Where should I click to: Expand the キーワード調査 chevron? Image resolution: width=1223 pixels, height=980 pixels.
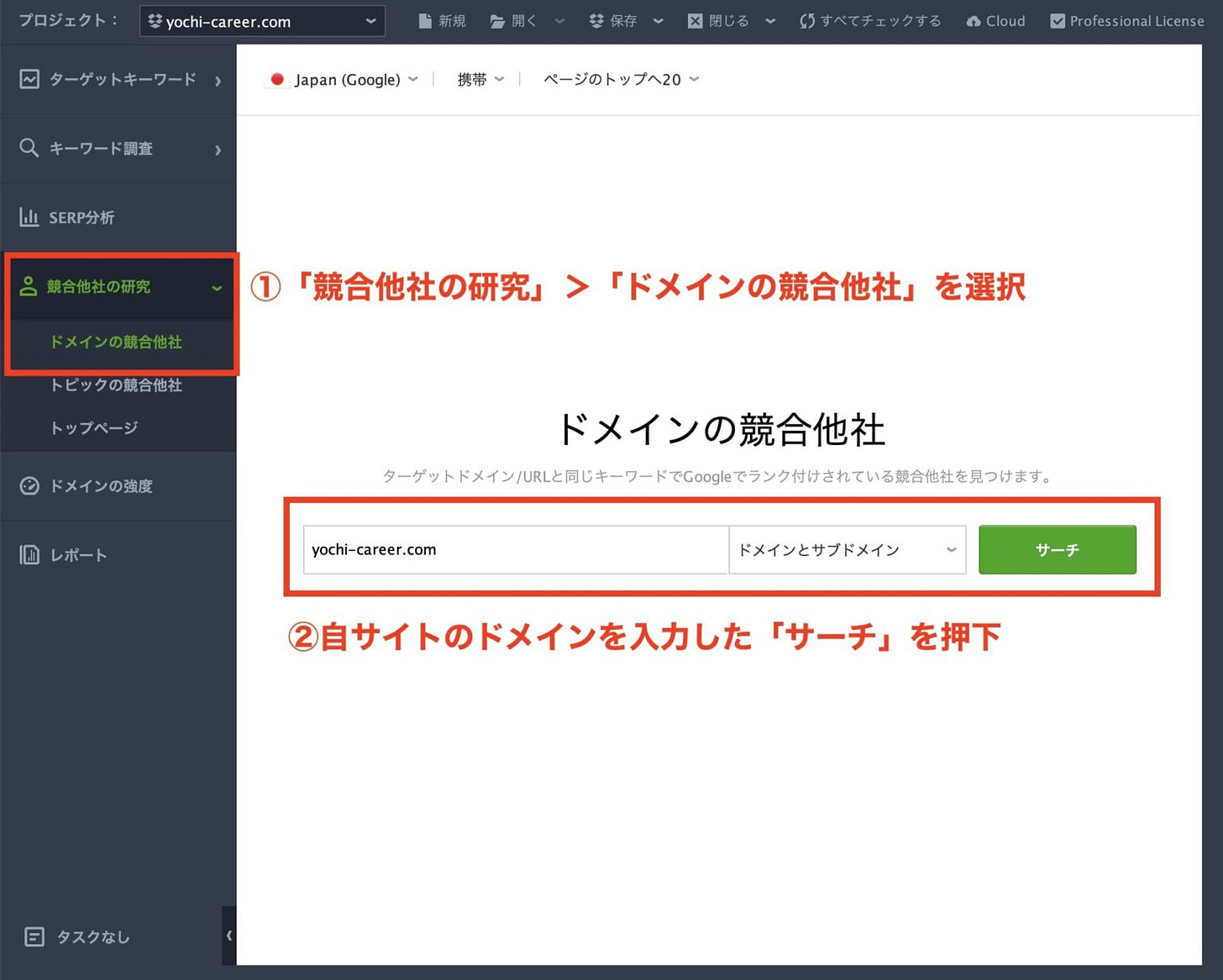218,149
